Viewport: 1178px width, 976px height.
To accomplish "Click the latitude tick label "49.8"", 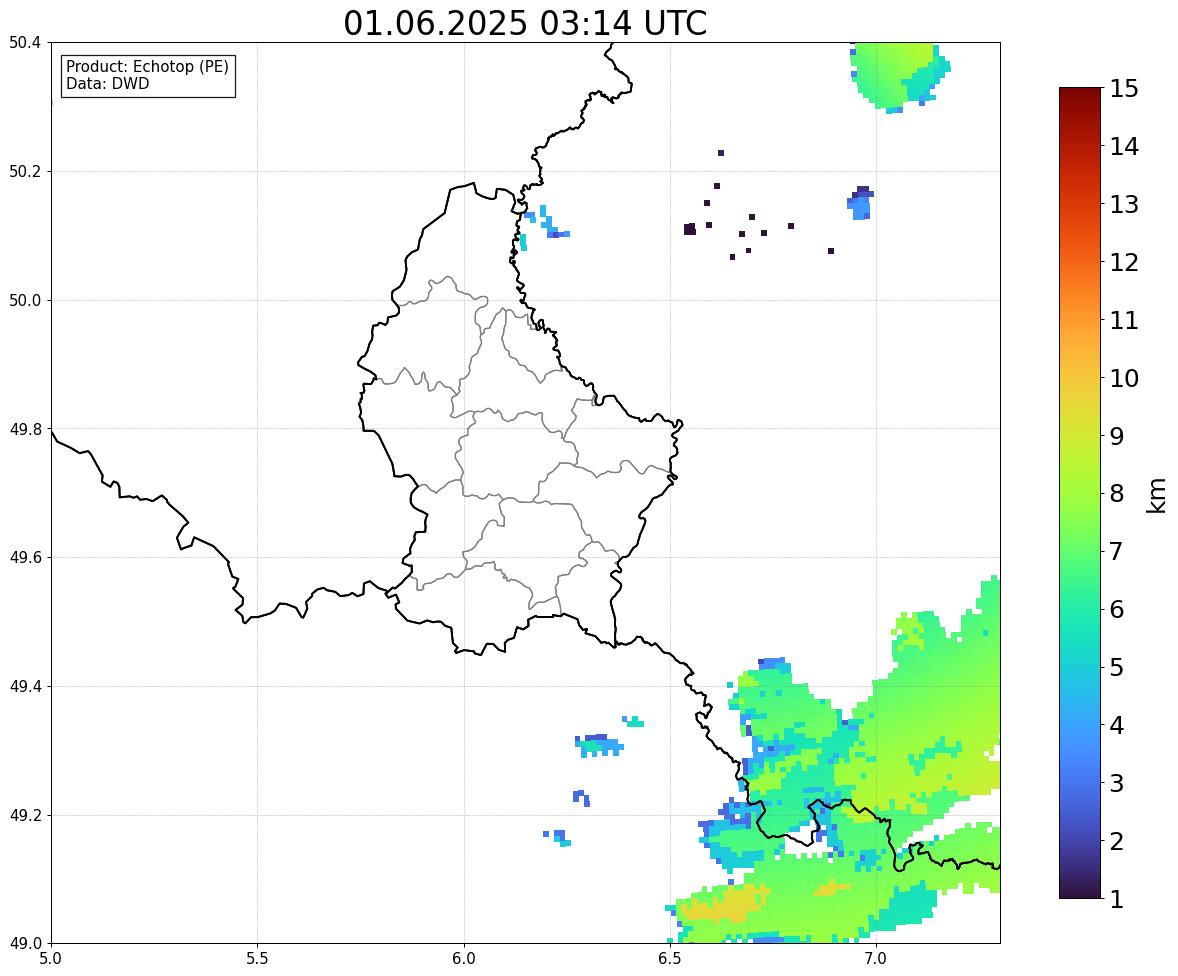I will 25,429.
